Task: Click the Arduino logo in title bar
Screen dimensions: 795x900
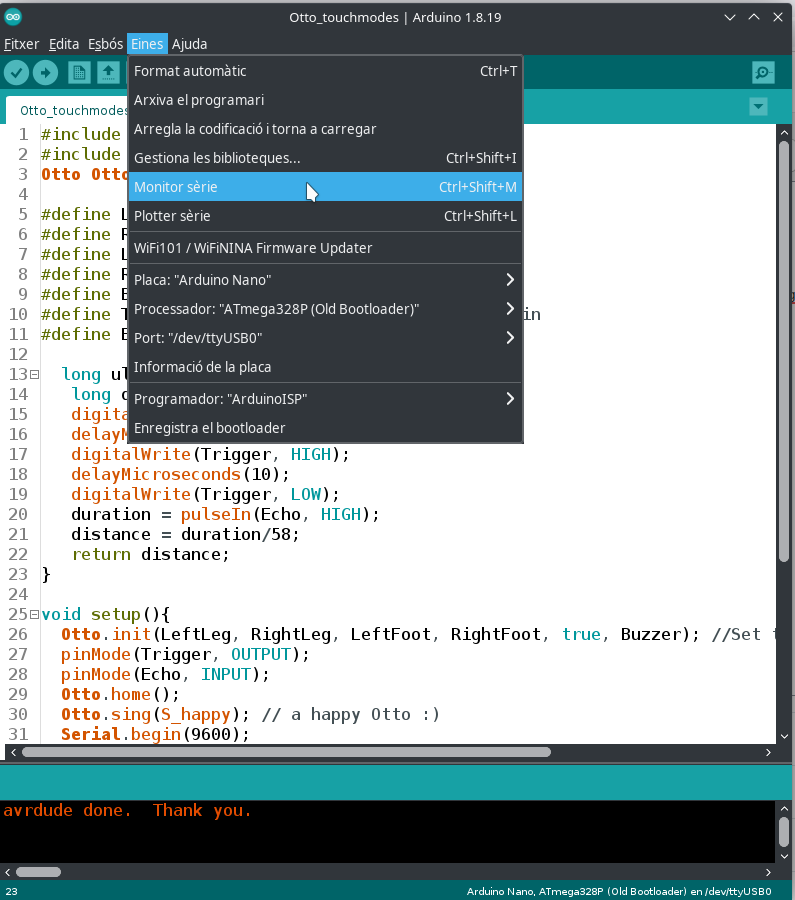Action: click(x=13, y=17)
